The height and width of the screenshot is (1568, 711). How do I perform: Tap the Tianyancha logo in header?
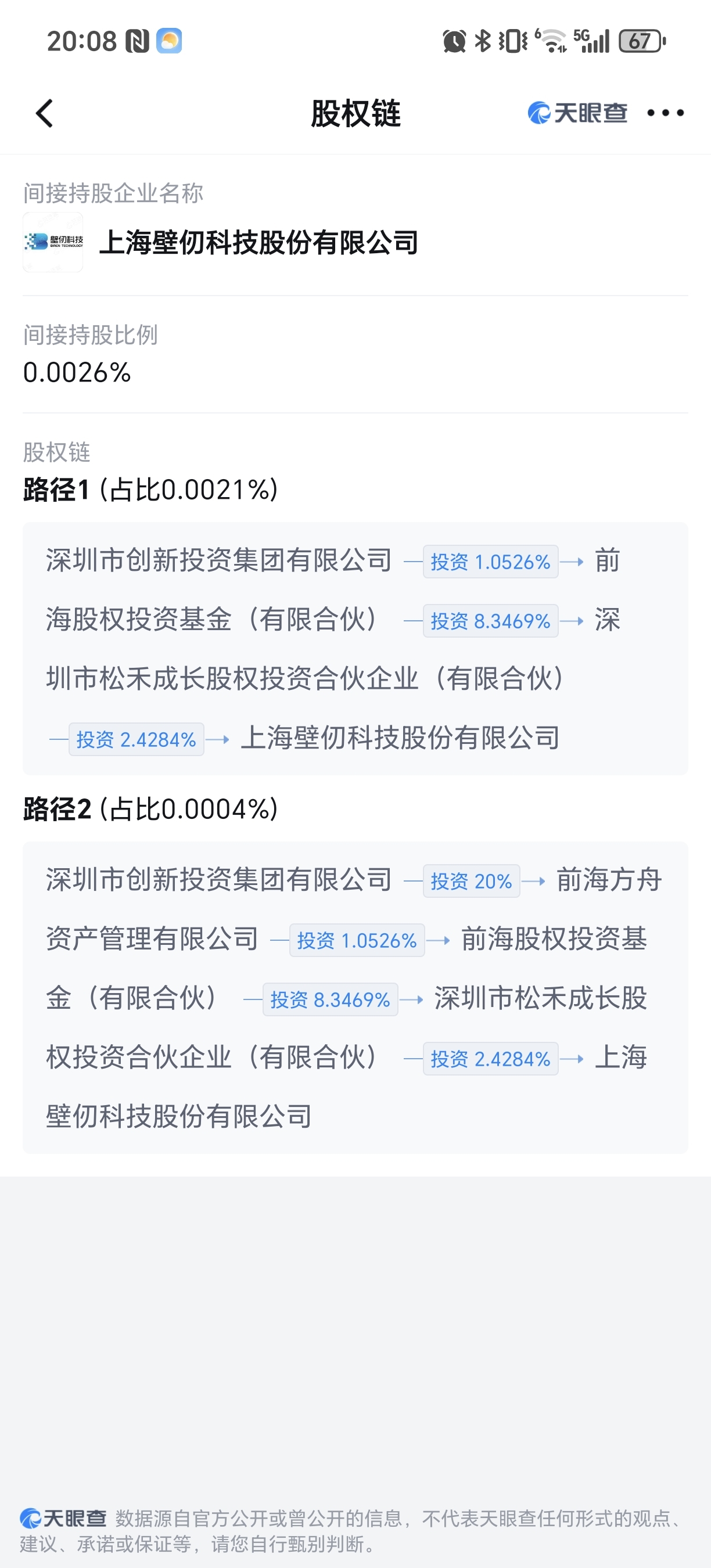577,113
